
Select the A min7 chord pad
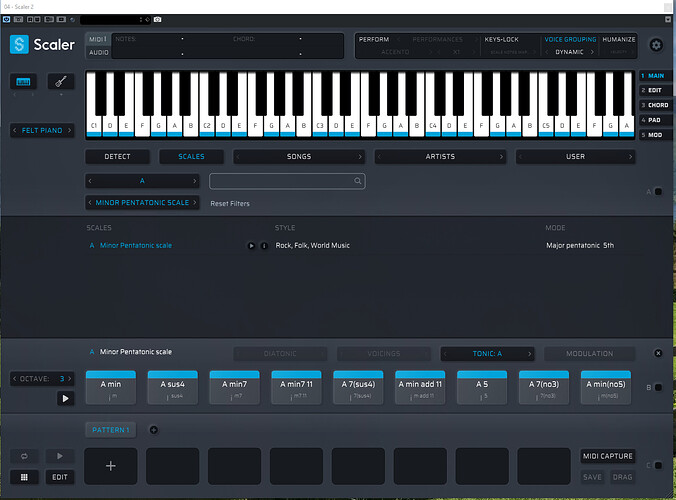[235, 388]
